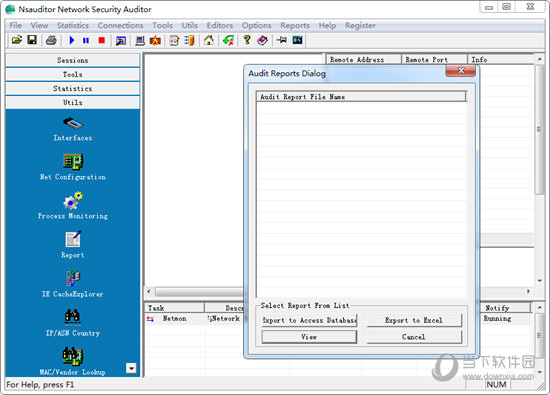The width and height of the screenshot is (550, 395).
Task: Click the Save floppy disk icon
Action: [x=32, y=40]
